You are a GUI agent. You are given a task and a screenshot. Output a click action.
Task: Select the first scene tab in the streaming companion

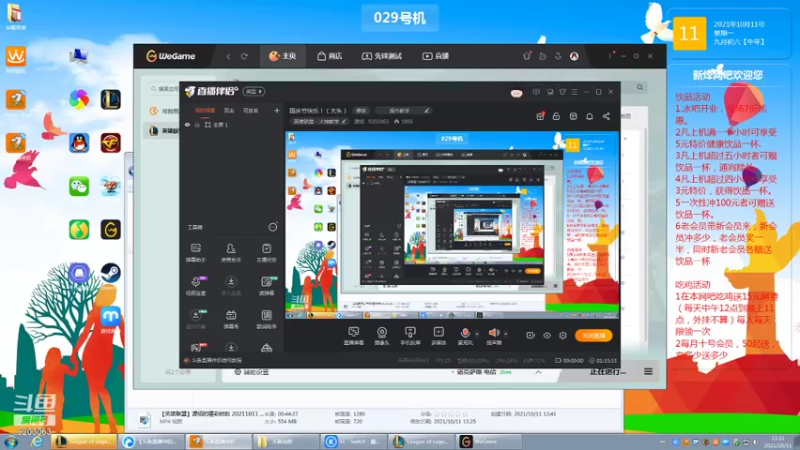click(205, 110)
